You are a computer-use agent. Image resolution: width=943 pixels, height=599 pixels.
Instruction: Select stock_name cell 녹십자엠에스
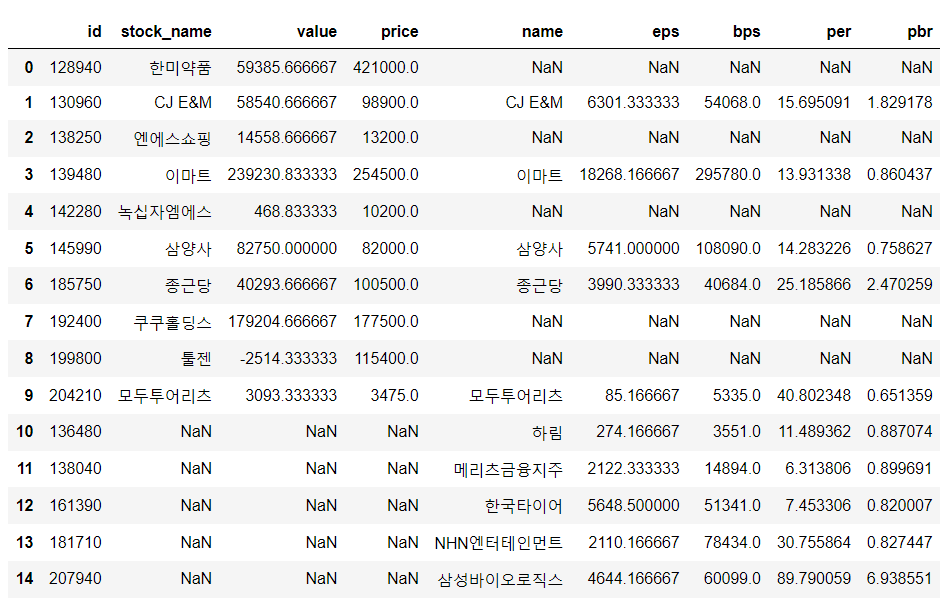[165, 212]
